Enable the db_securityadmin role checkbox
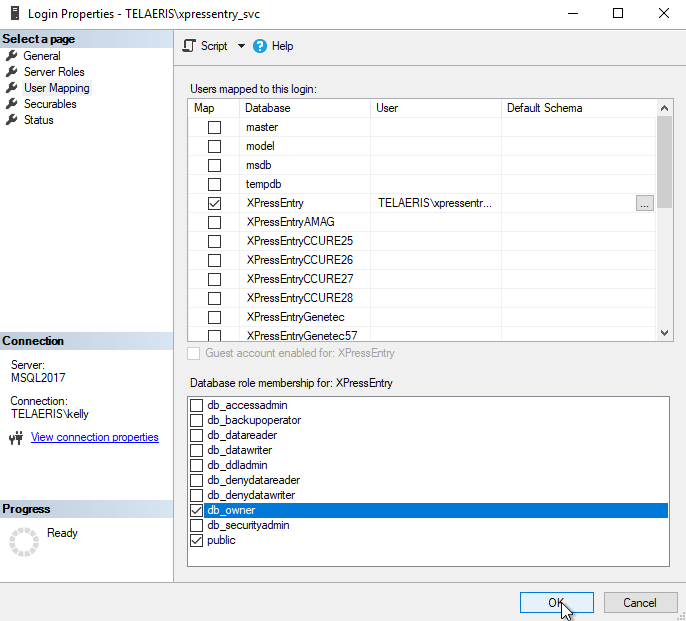Screen dimensions: 686x621 point(196,525)
